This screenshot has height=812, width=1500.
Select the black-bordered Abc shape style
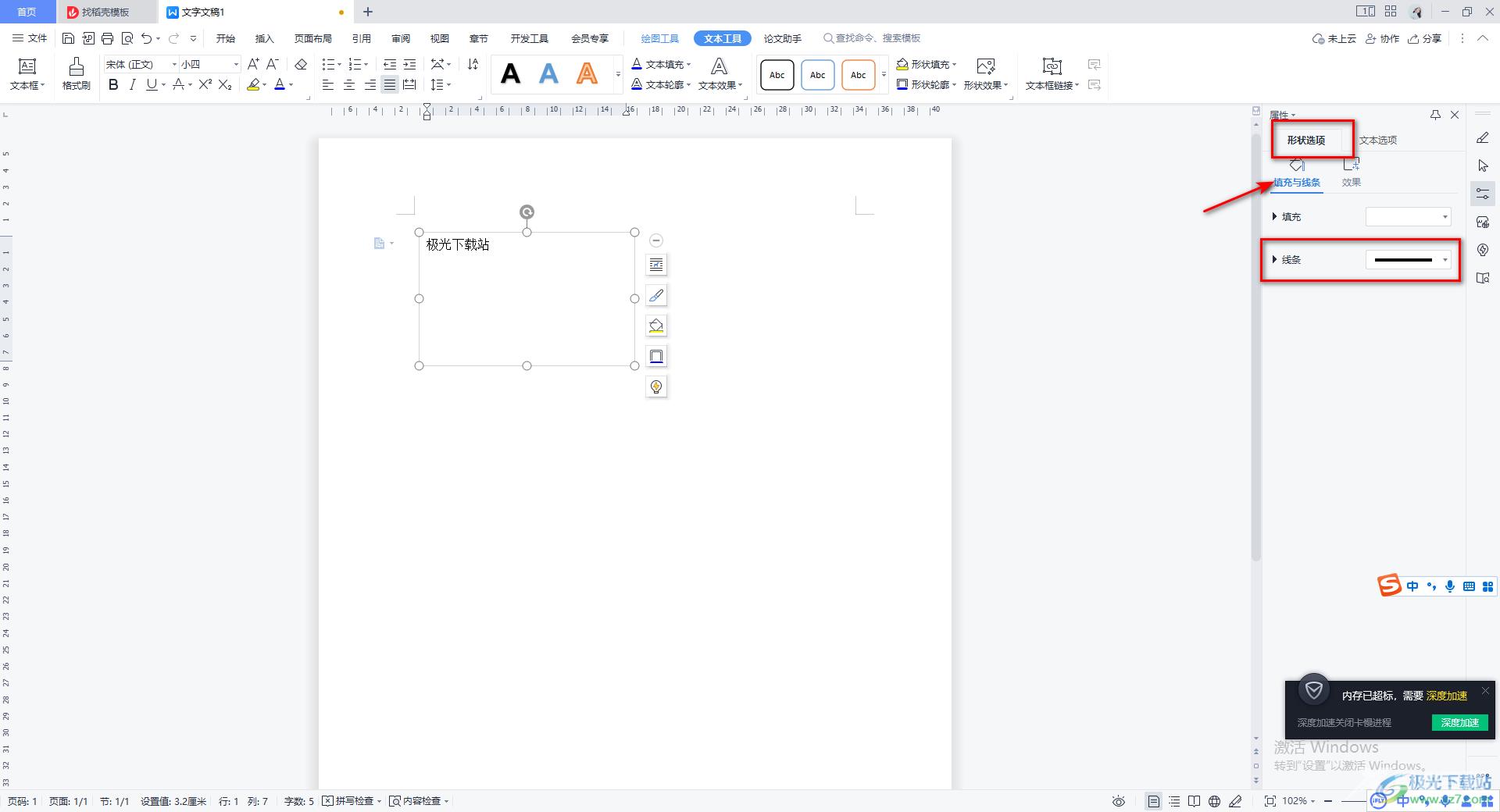777,75
